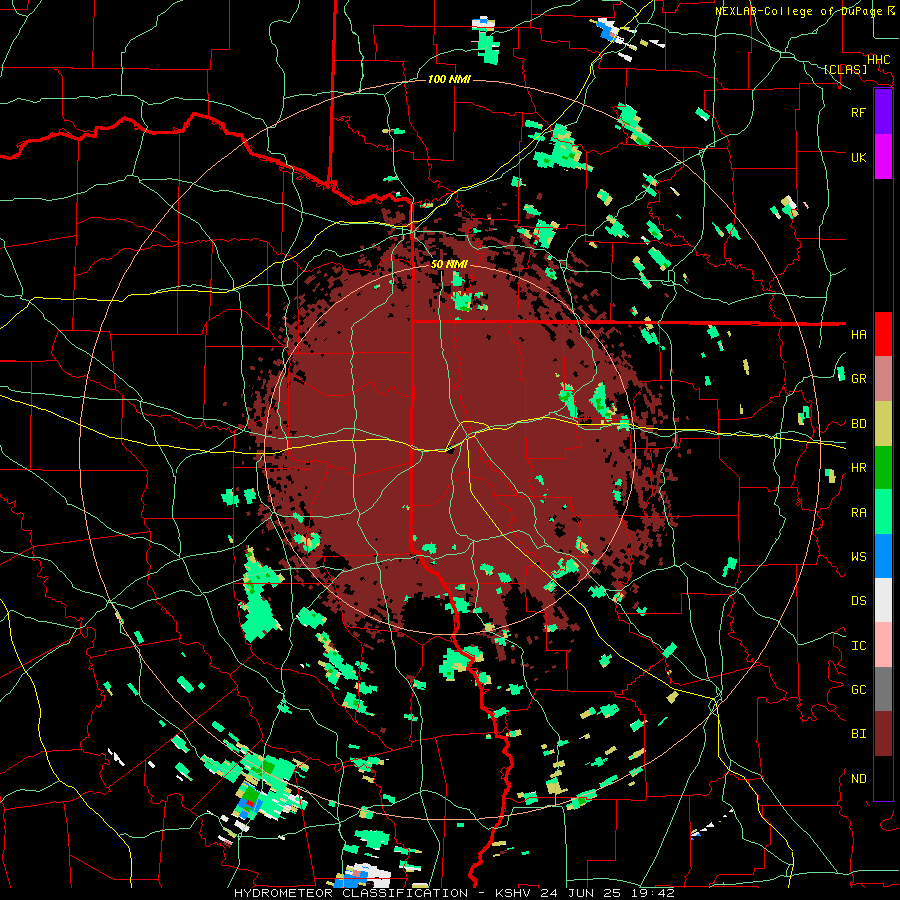Click the IC legend label
Image resolution: width=900 pixels, height=900 pixels.
pos(859,646)
